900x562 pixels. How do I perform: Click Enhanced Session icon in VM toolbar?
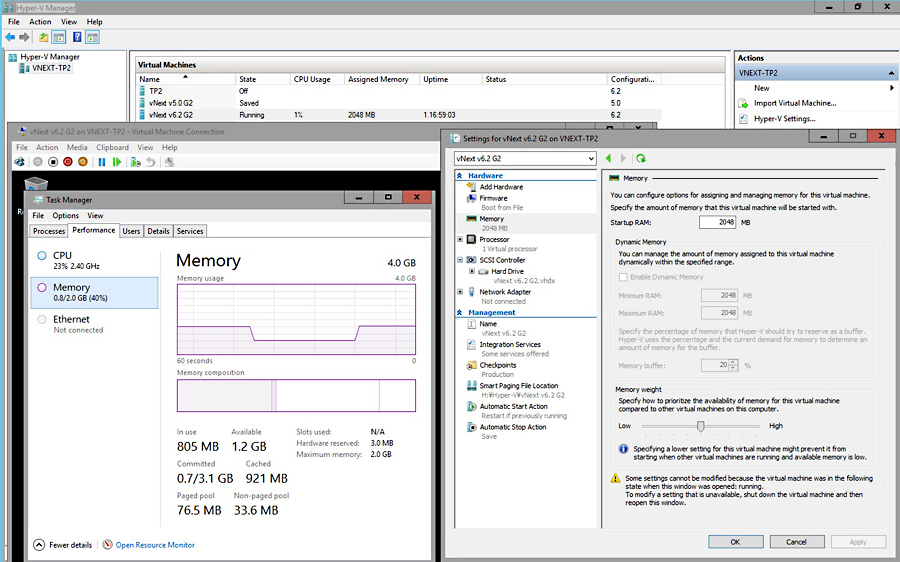click(169, 162)
